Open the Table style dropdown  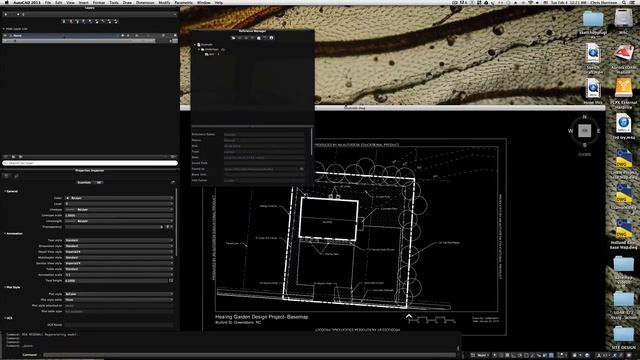pos(119,269)
